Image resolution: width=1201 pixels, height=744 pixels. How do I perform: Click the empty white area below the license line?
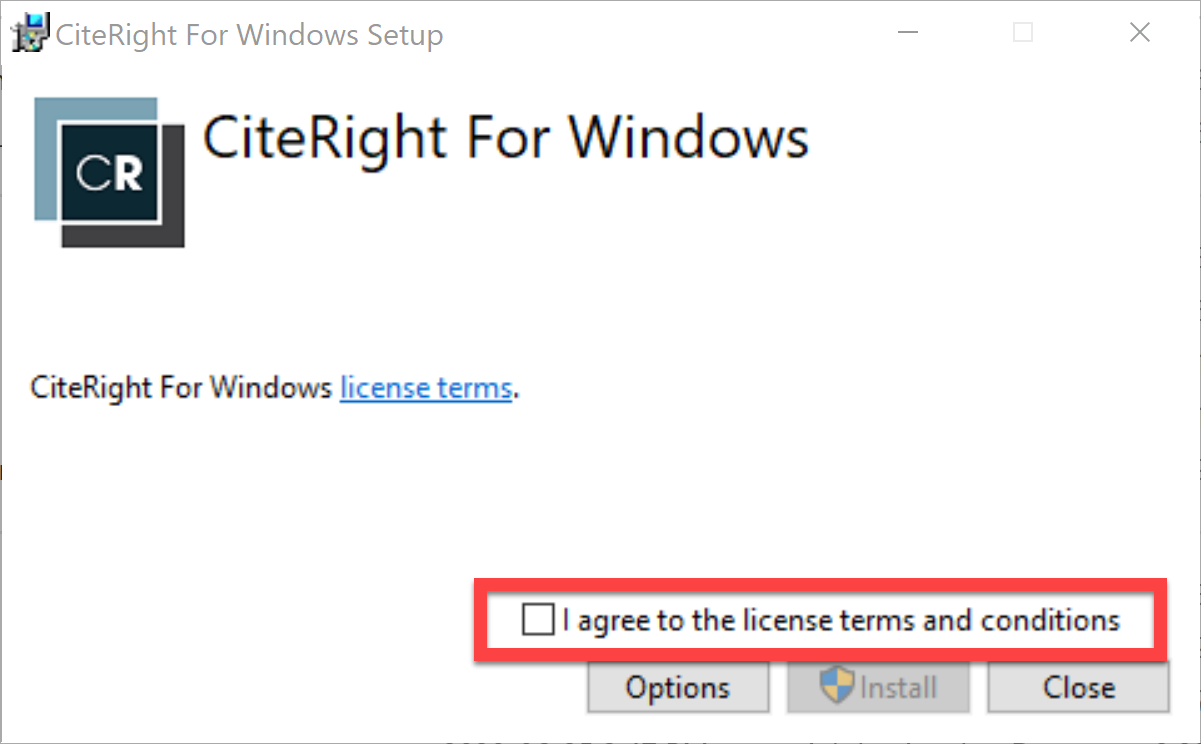[x=600, y=490]
